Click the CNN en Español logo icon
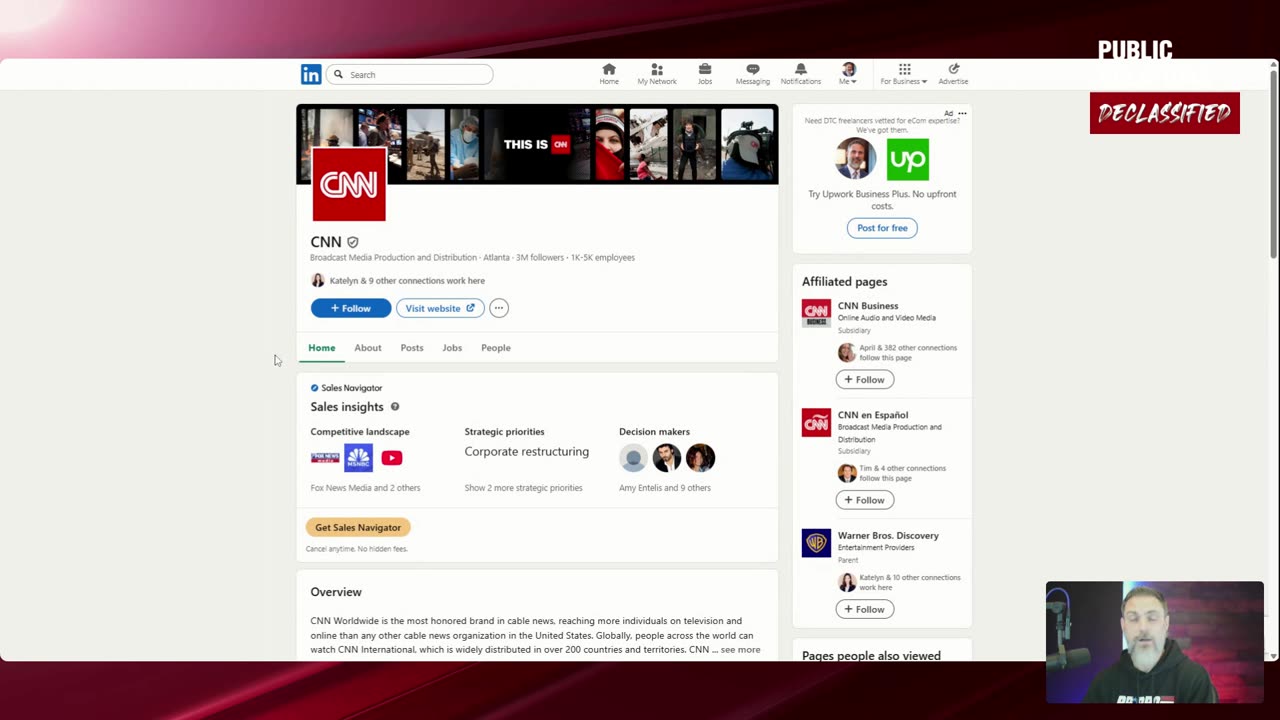The width and height of the screenshot is (1280, 720). (816, 423)
